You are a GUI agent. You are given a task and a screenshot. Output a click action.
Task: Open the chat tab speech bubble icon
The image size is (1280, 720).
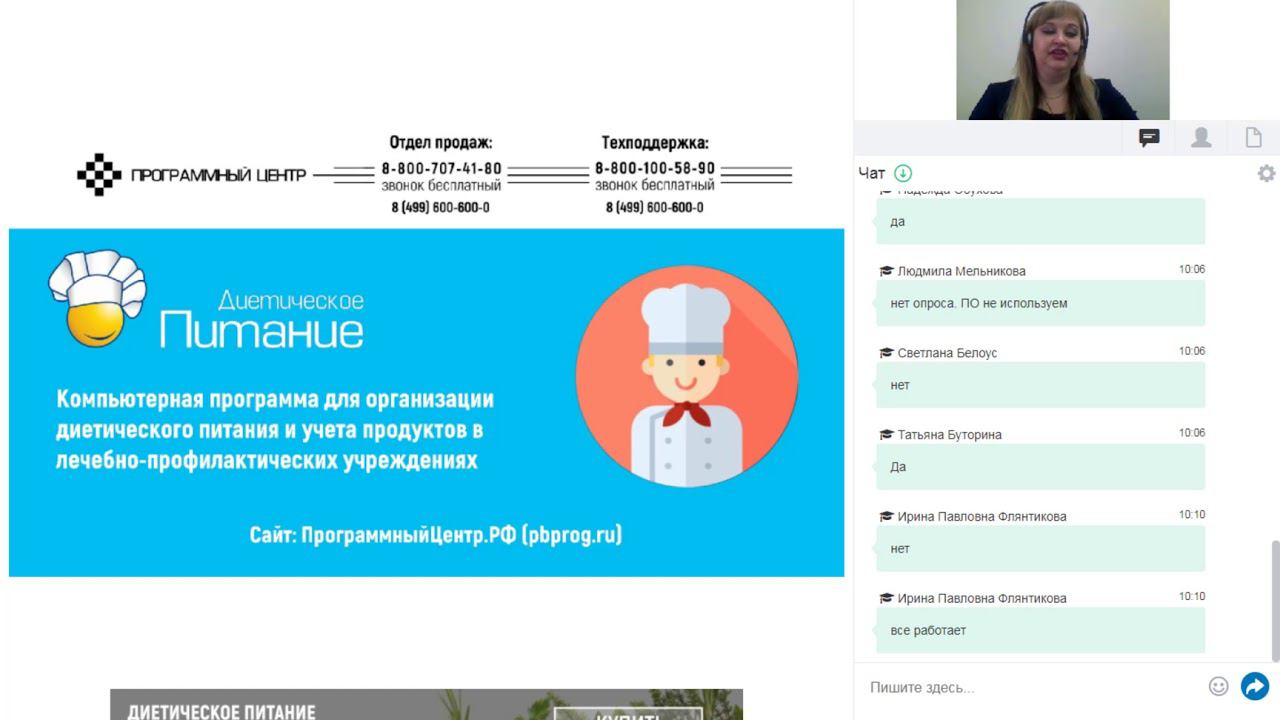[x=1149, y=138]
